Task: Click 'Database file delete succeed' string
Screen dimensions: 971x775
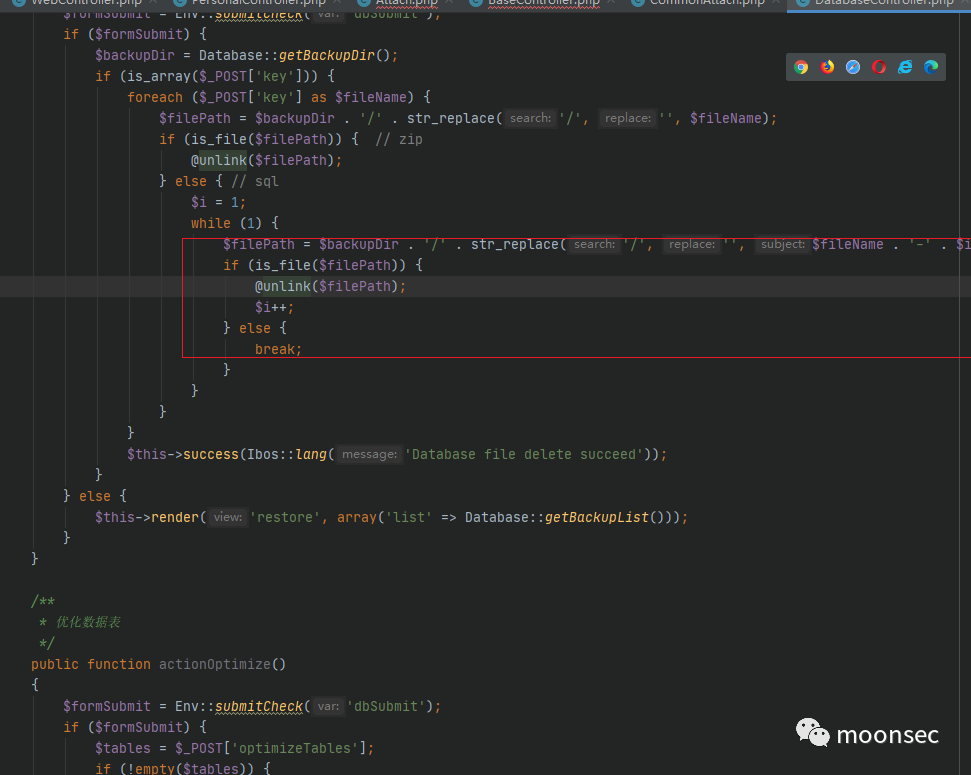Action: click(524, 454)
